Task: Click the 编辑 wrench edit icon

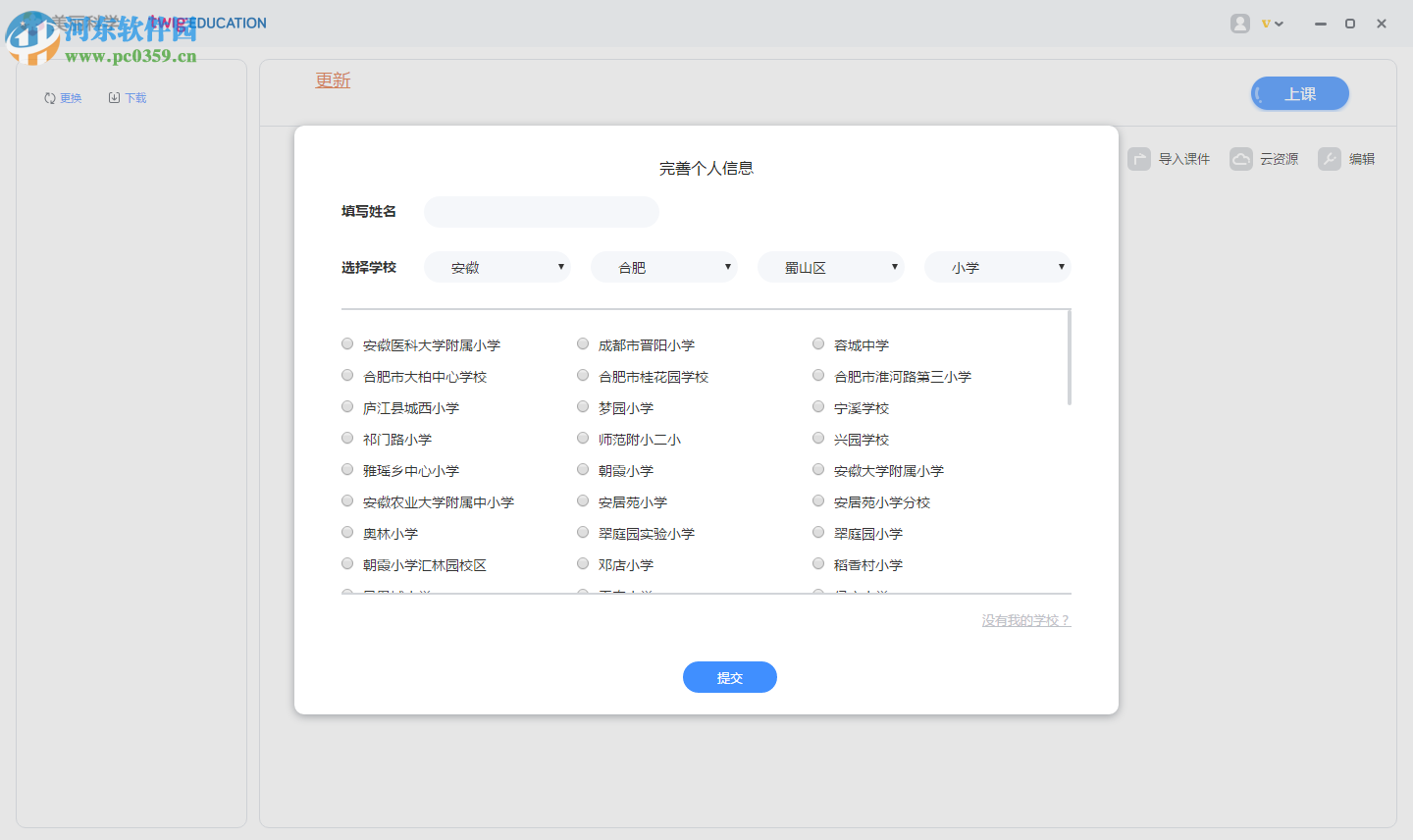Action: point(1331,158)
